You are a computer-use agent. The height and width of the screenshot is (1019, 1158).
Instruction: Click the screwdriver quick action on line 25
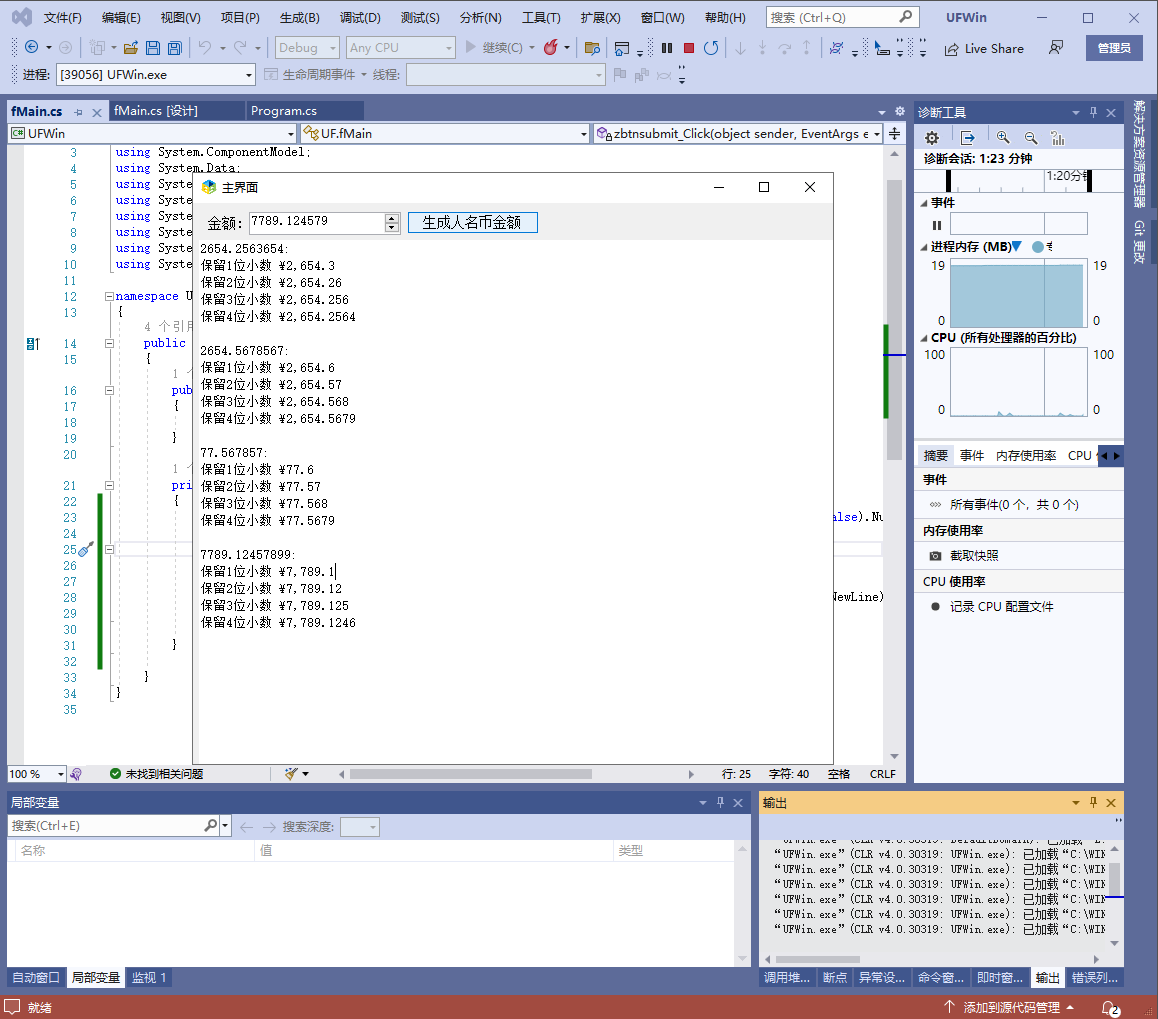coord(86,549)
